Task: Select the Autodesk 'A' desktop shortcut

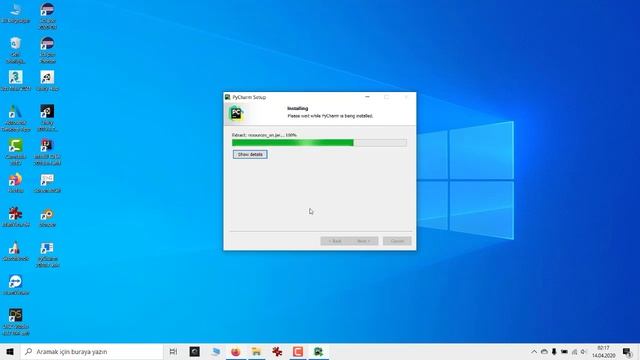Action: (16, 118)
